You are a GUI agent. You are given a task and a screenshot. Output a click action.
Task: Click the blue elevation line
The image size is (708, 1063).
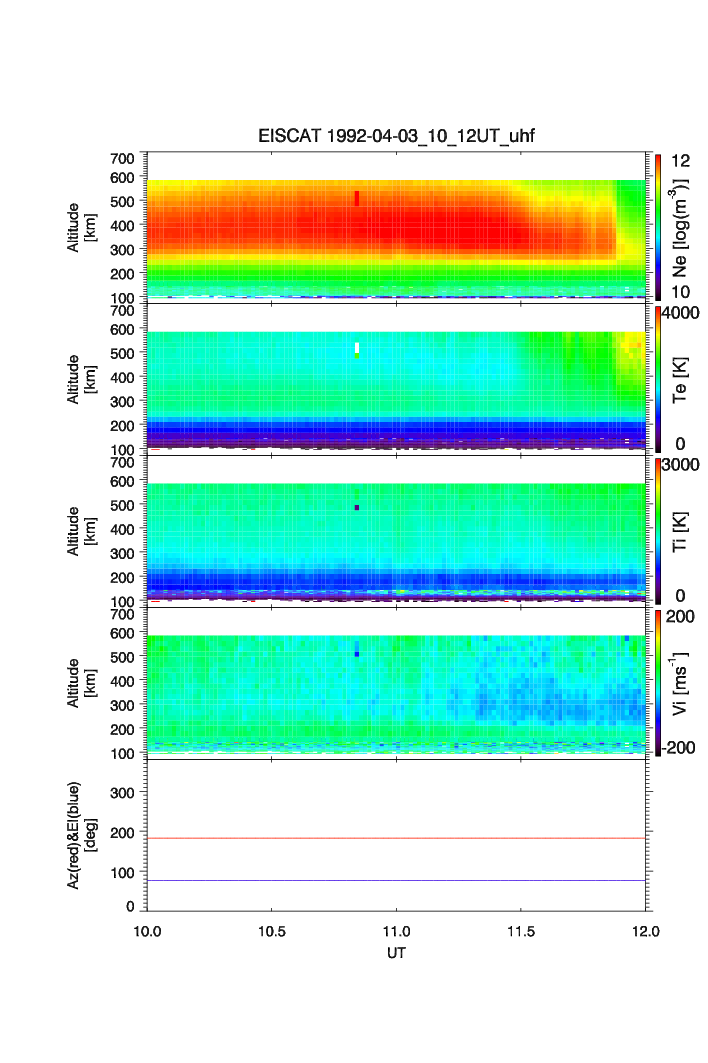click(396, 881)
